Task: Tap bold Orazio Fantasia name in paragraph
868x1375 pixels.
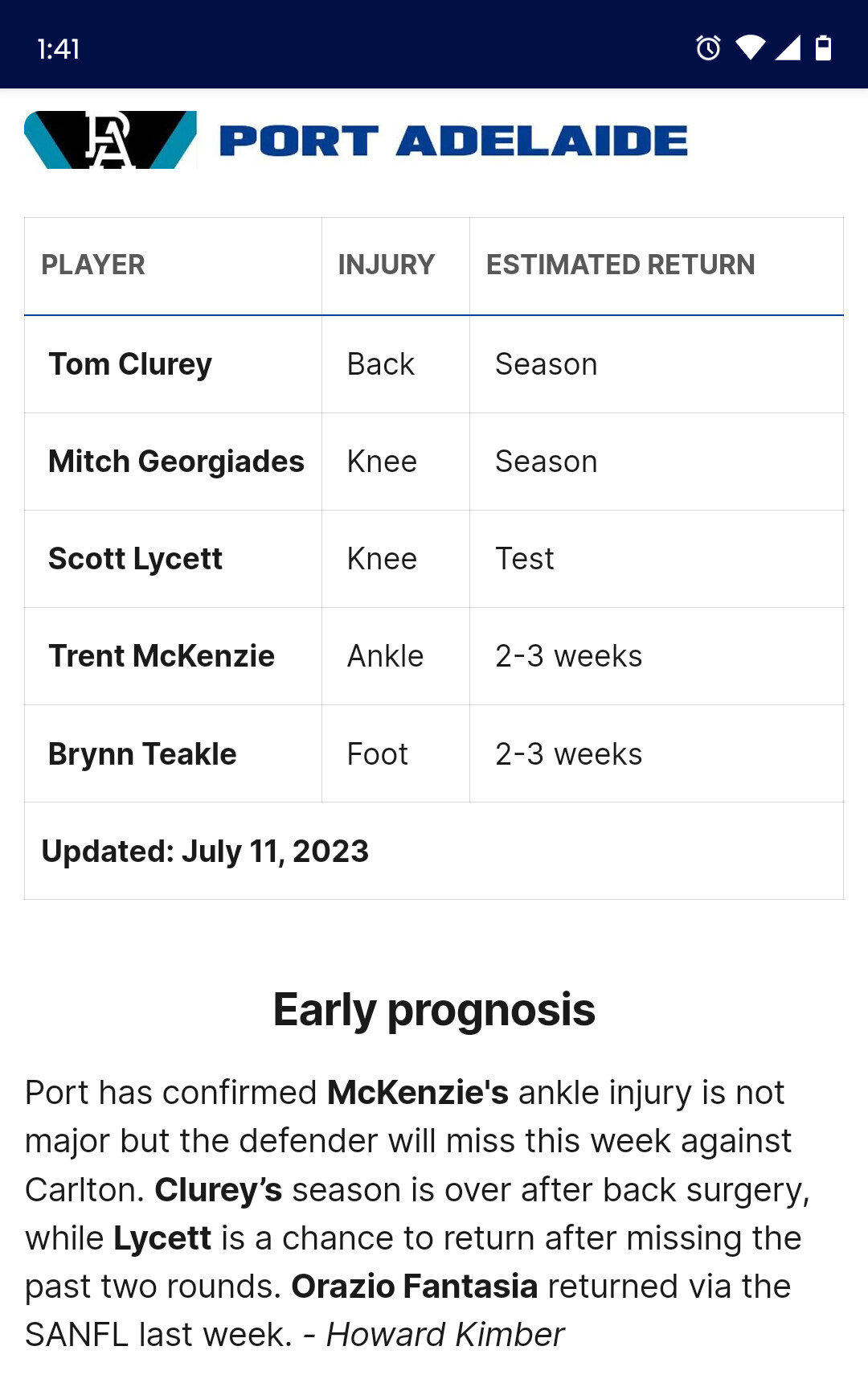Action: coord(414,1287)
